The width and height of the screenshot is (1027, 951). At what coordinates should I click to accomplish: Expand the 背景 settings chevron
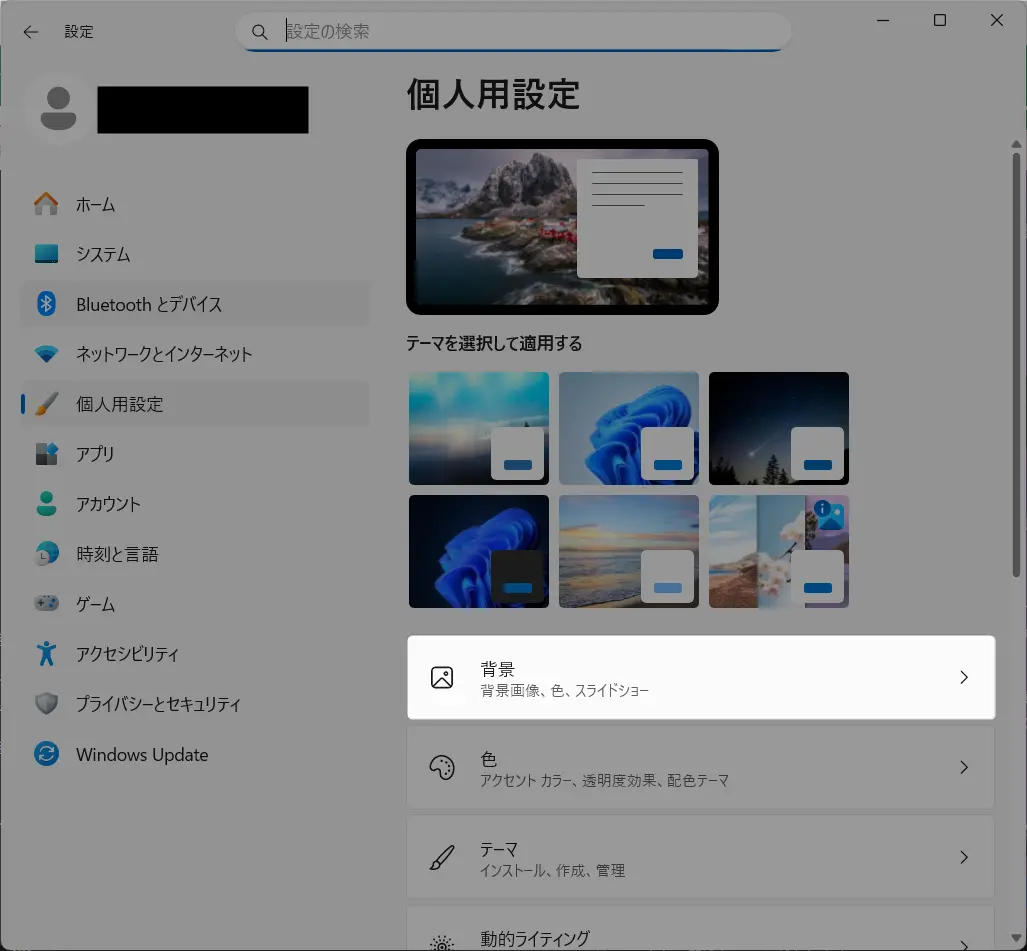[x=963, y=677]
